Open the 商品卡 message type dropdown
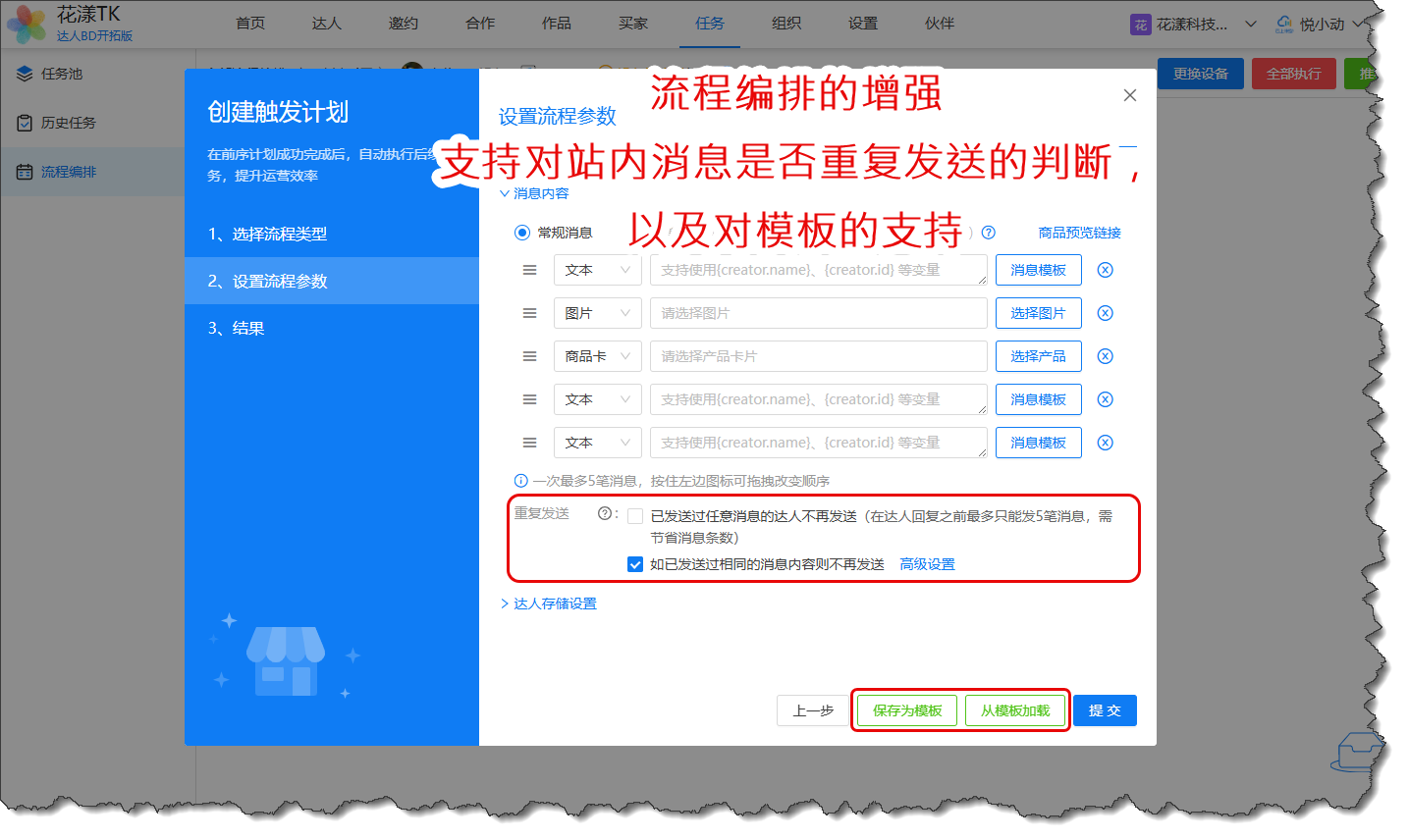Viewport: 1408px width, 840px height. click(x=597, y=356)
